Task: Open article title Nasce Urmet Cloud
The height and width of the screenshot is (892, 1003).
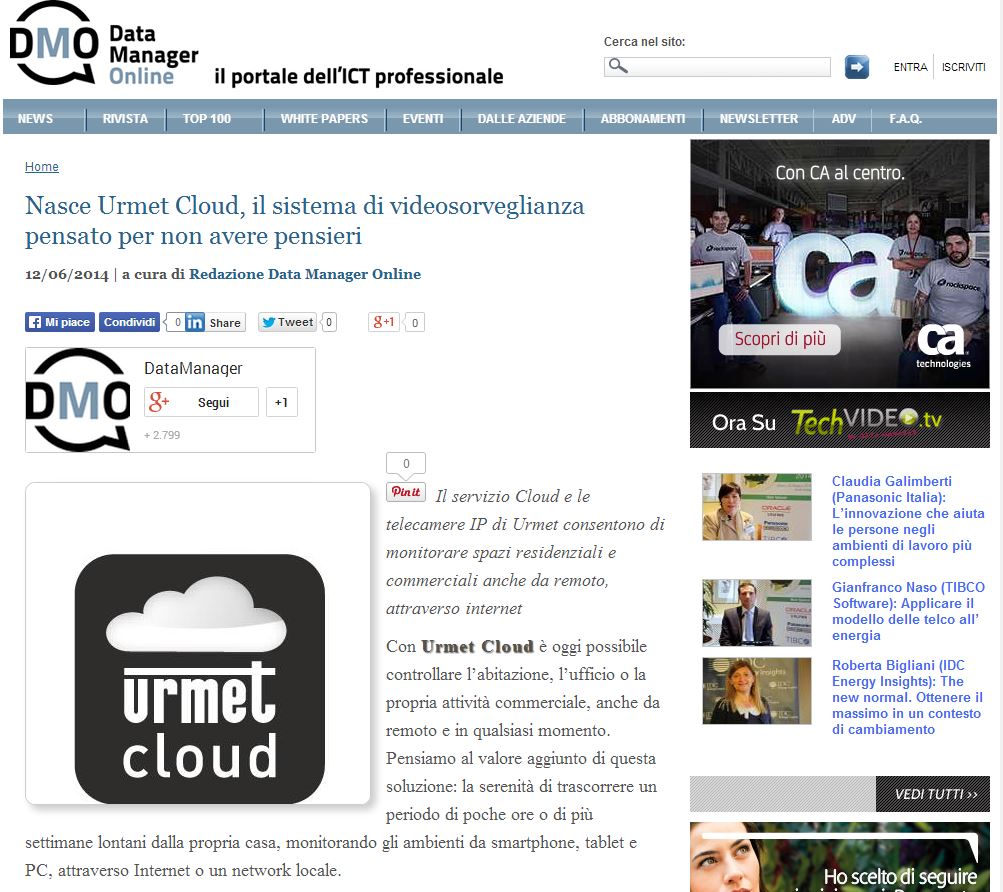Action: pyautogui.click(x=304, y=221)
